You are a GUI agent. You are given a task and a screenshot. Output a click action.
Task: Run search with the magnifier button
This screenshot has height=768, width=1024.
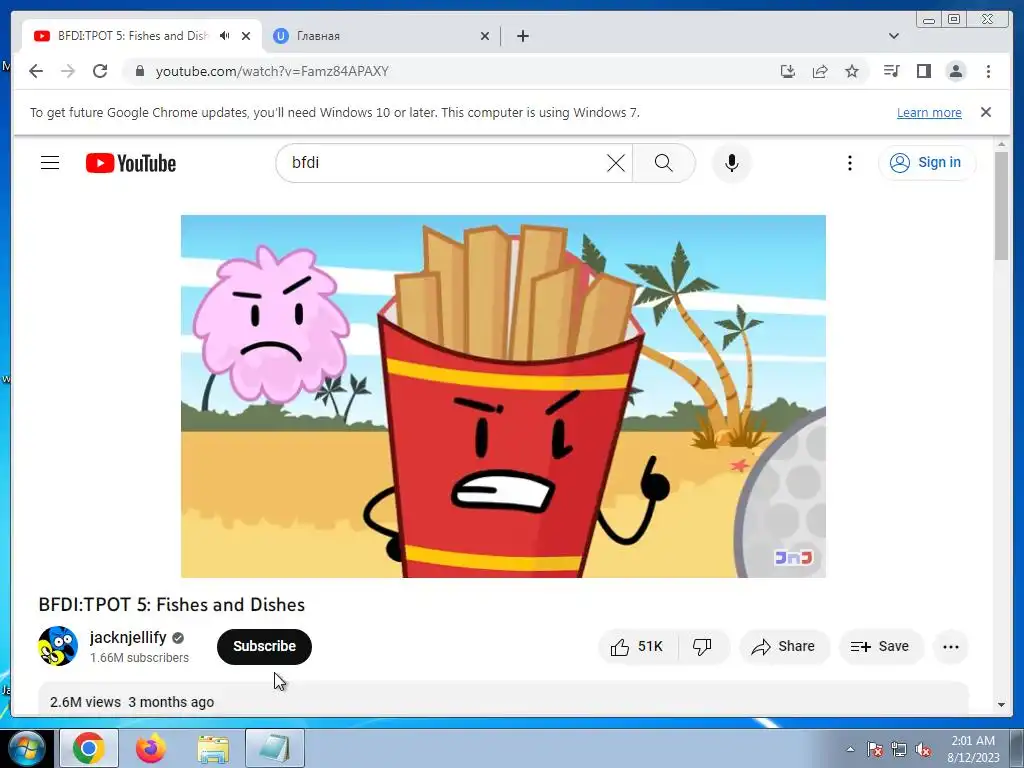[x=664, y=163]
